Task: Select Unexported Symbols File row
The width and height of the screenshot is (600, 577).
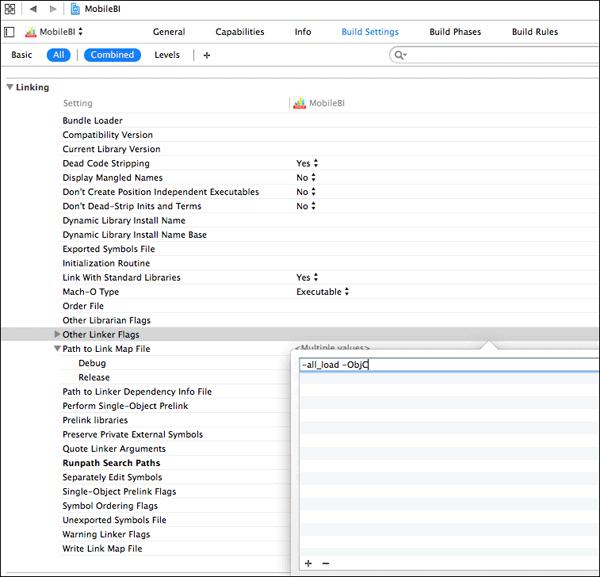Action: pyautogui.click(x=114, y=520)
